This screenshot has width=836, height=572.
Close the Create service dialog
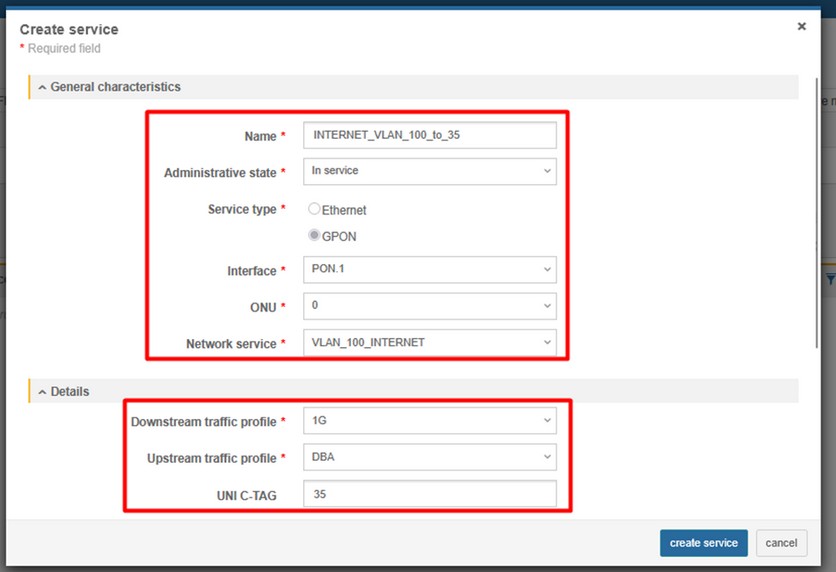(x=801, y=27)
